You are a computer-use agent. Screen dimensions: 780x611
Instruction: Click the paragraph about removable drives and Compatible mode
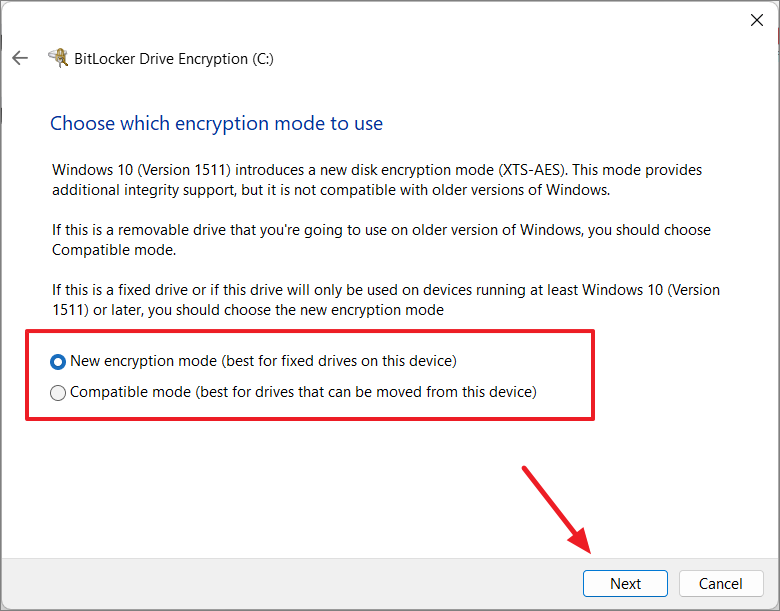[381, 240]
